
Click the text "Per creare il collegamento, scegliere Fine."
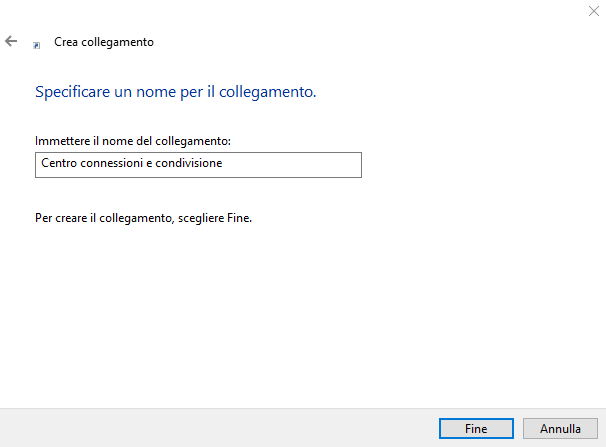click(143, 218)
